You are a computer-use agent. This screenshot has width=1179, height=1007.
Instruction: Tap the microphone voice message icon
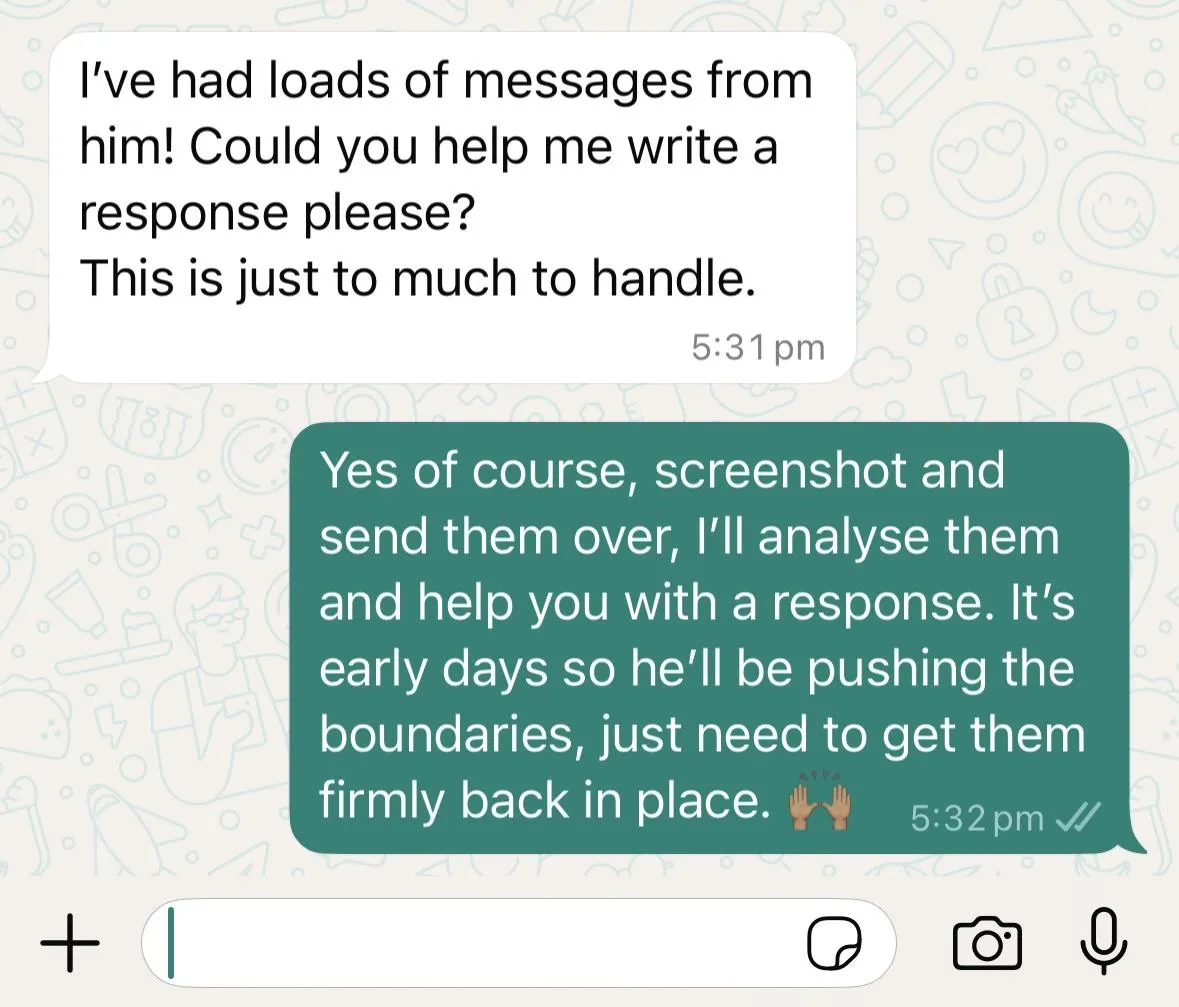click(x=1103, y=941)
